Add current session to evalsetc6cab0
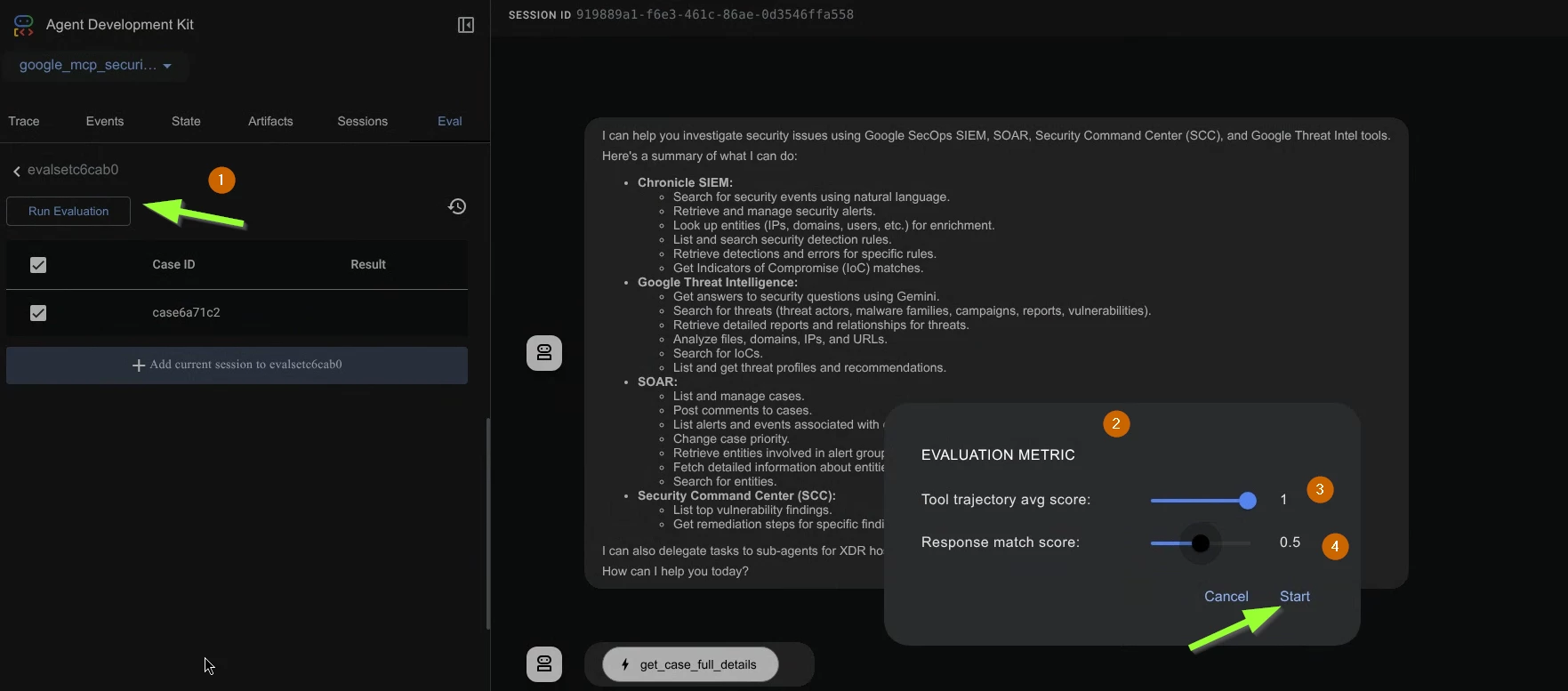1568x691 pixels. [237, 366]
